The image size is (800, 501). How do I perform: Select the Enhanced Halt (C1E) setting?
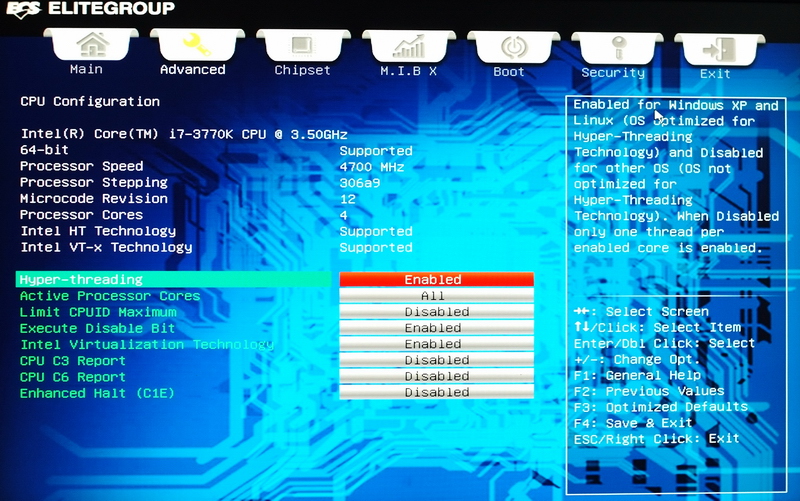coord(97,393)
